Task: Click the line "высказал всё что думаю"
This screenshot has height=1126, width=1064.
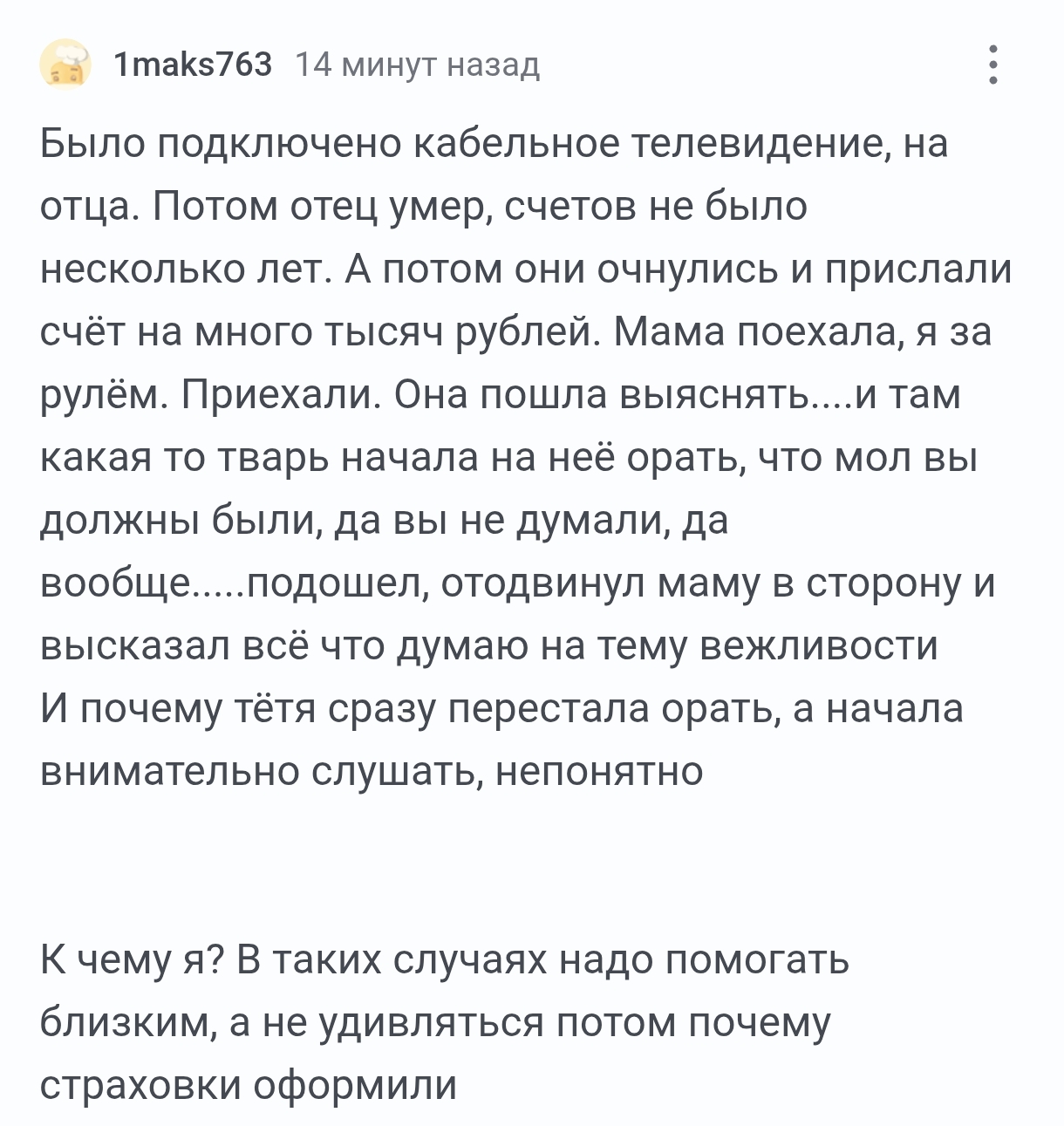Action: (489, 646)
